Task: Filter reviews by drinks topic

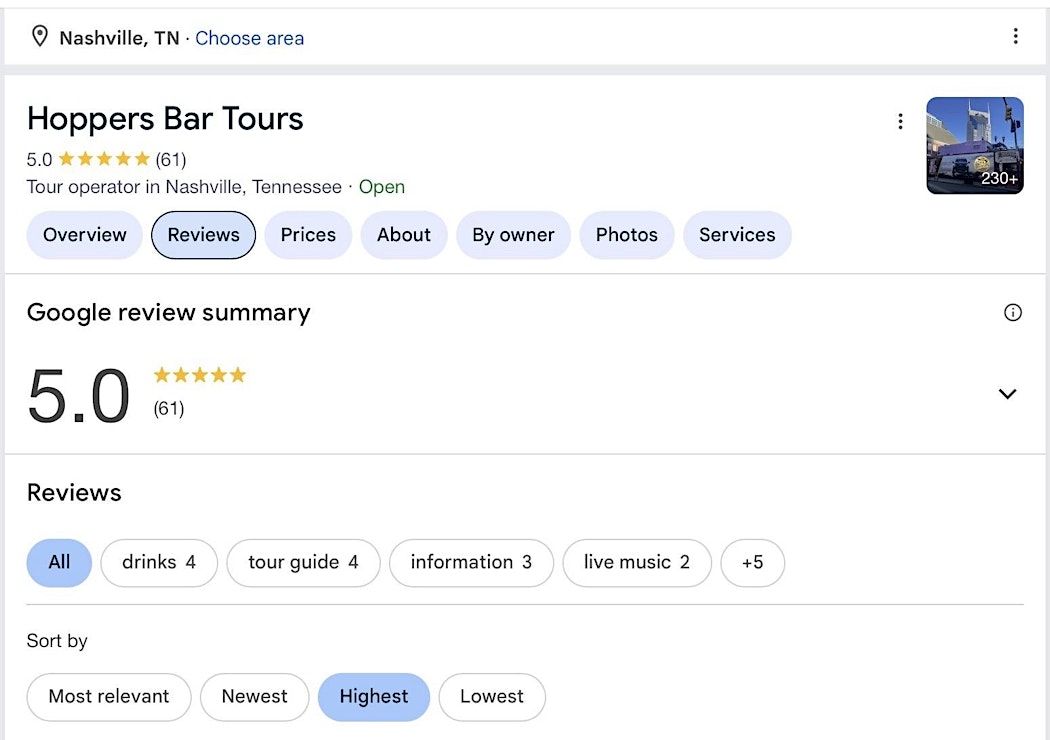Action: 158,562
